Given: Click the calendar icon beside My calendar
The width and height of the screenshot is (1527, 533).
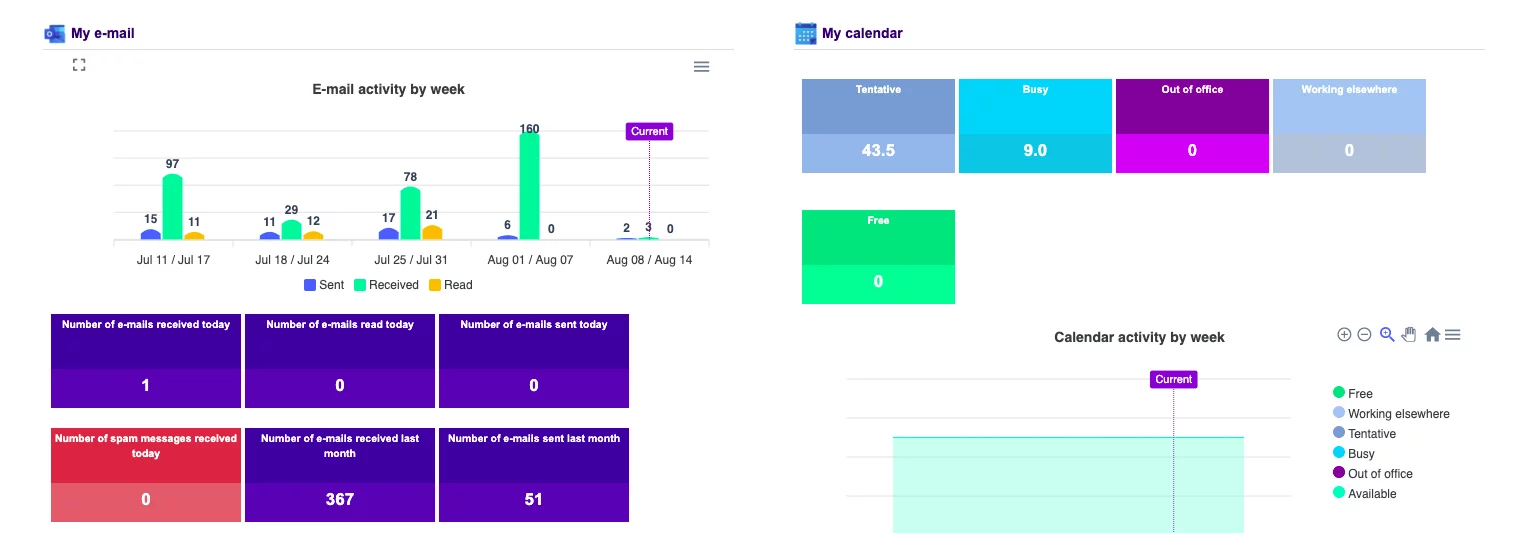Looking at the screenshot, I should click(x=806, y=33).
